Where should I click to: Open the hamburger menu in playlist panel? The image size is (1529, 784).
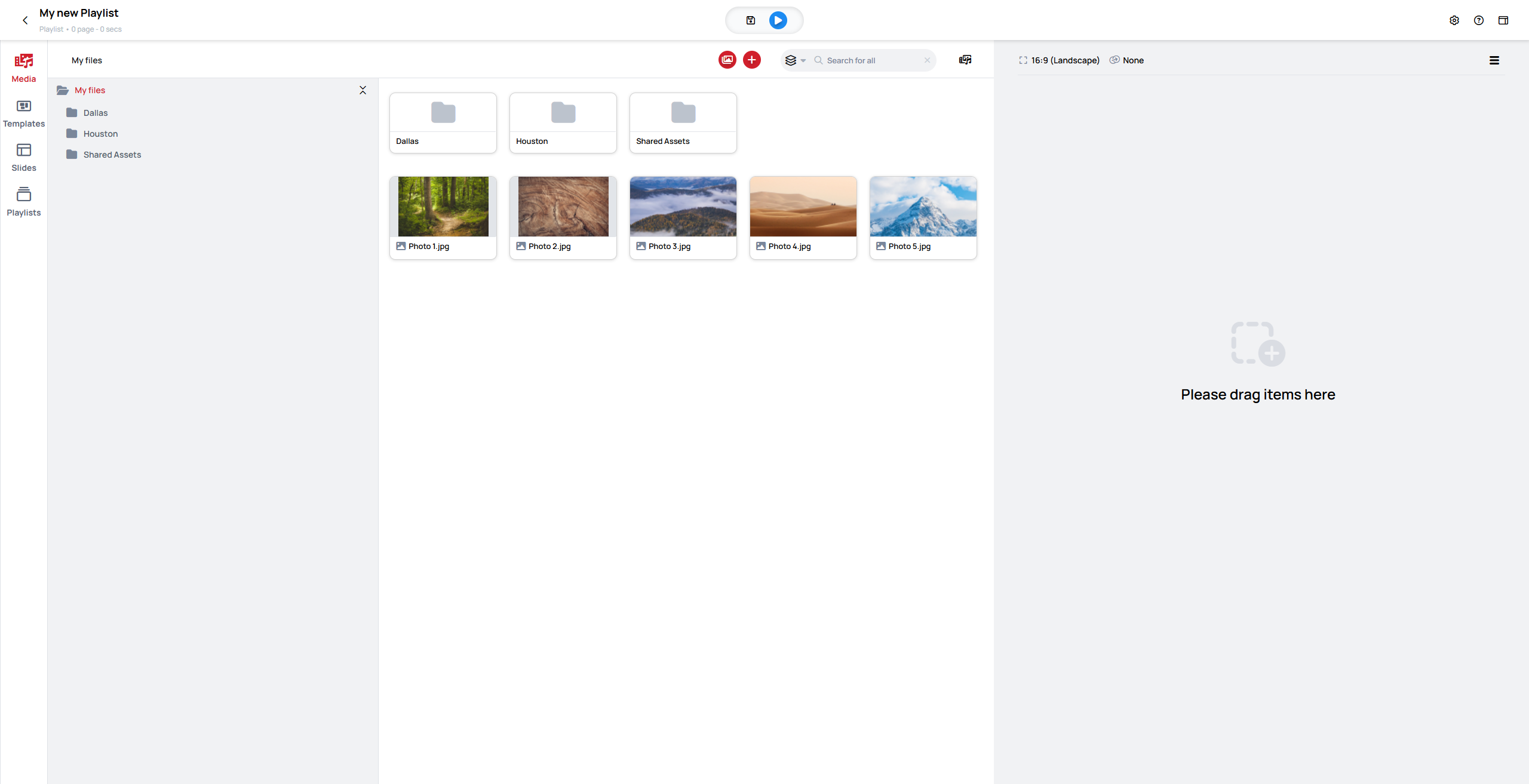point(1494,60)
